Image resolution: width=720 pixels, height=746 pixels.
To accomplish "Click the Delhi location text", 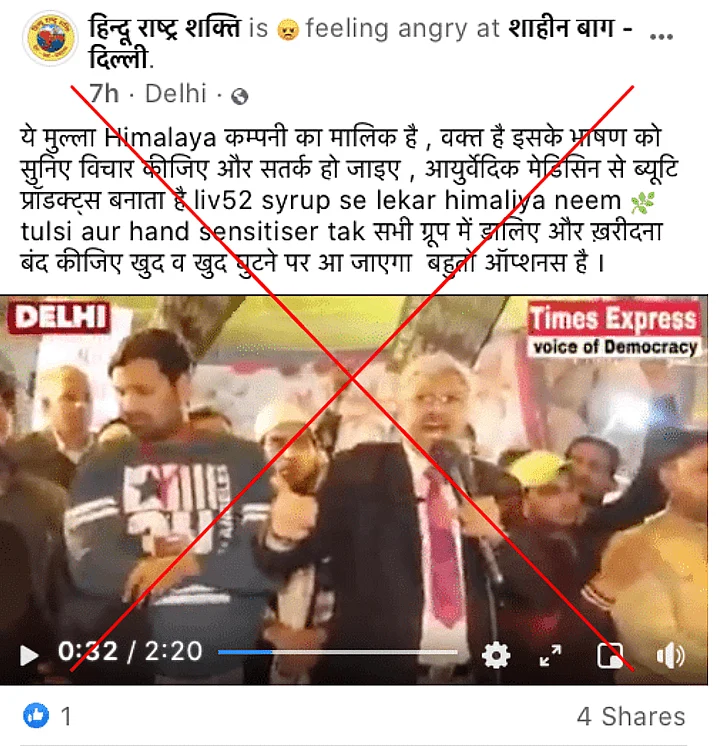I will point(176,93).
